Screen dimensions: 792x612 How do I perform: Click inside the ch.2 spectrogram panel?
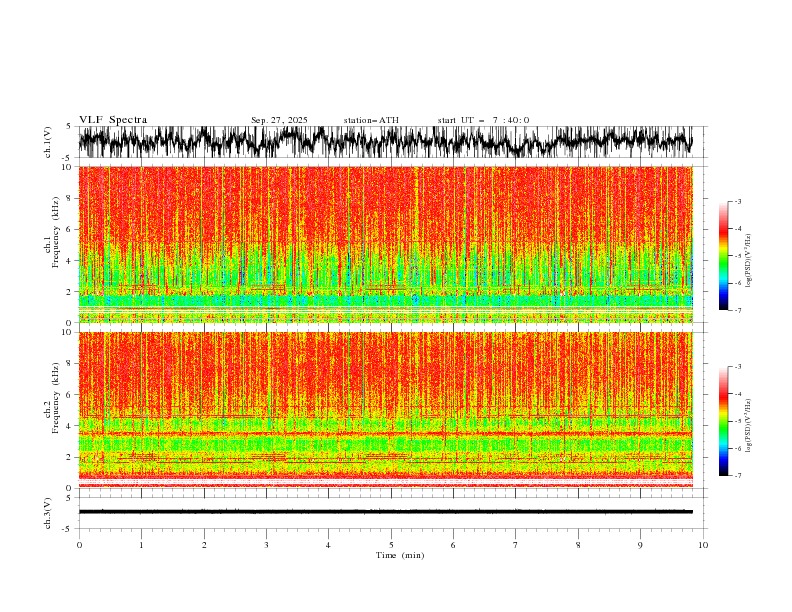(385, 410)
